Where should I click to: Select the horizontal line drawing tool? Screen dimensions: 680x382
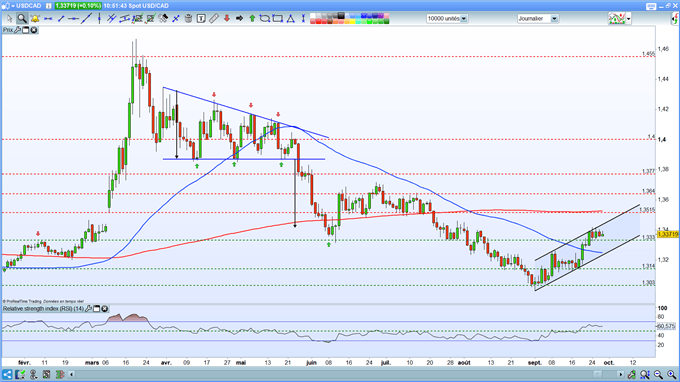[x=48, y=19]
